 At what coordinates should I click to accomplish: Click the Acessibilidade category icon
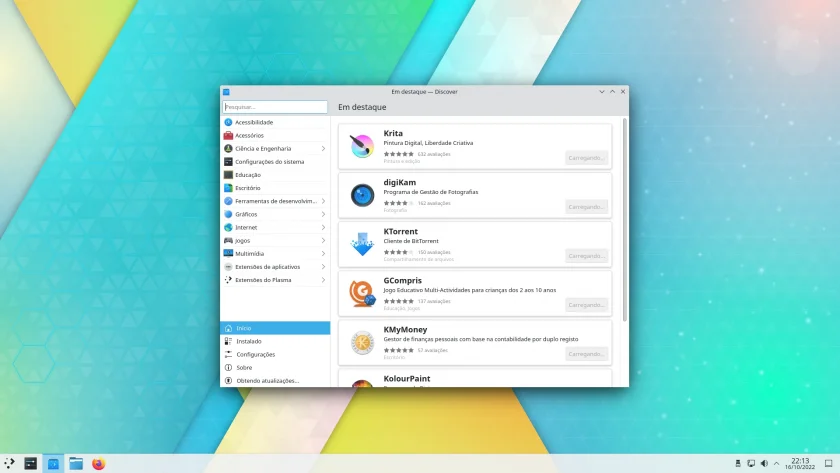pyautogui.click(x=228, y=122)
